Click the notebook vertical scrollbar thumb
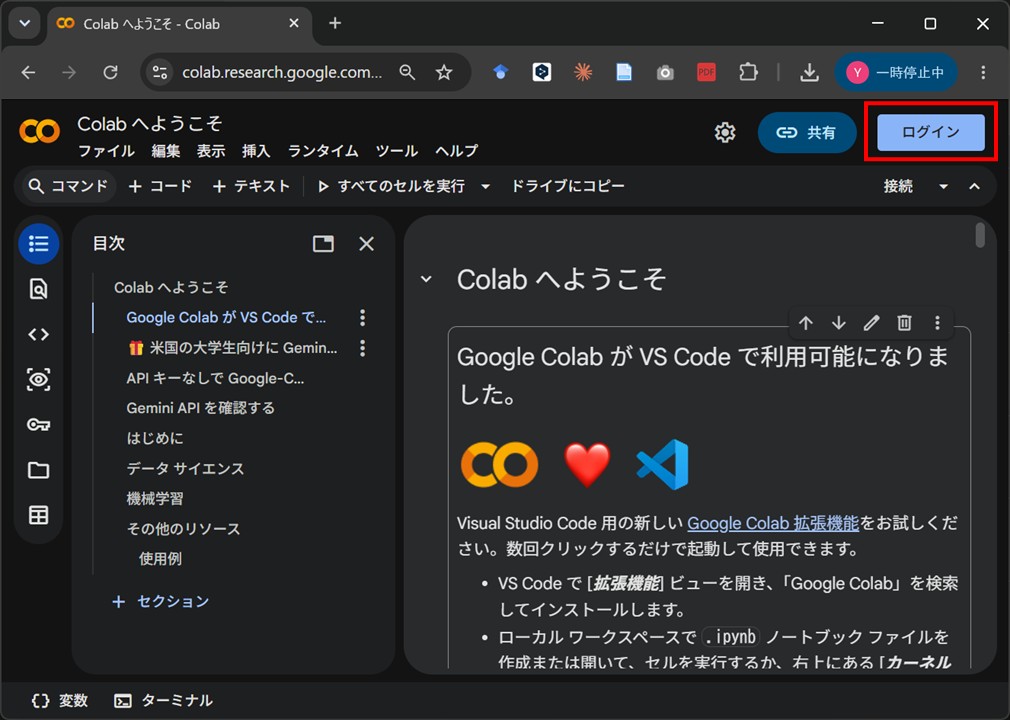This screenshot has width=1010, height=720. [x=980, y=235]
